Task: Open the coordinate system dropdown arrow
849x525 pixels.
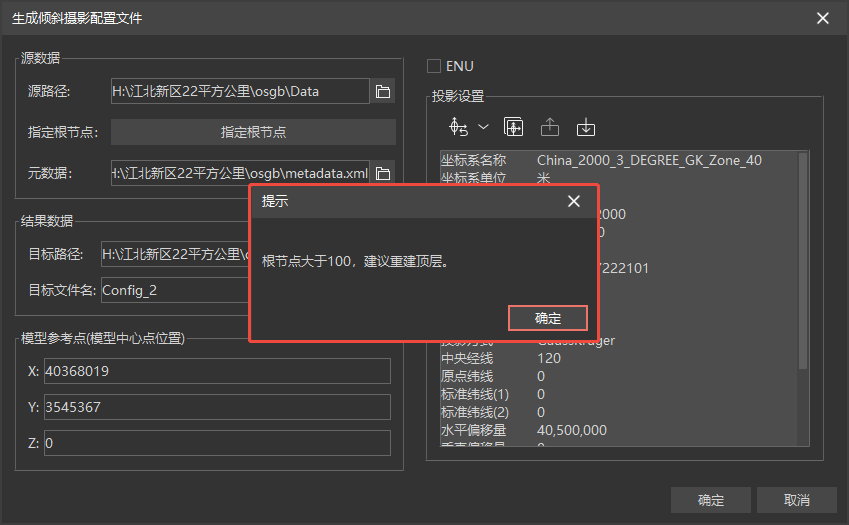Action: coord(484,127)
